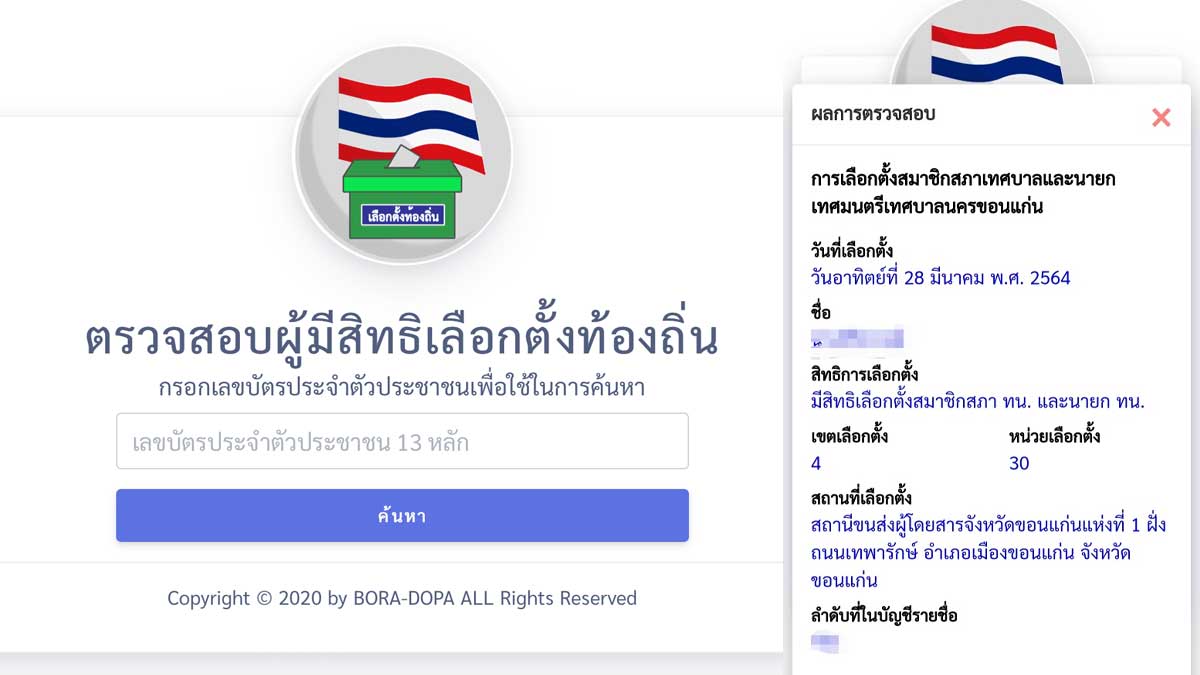
Task: Click the วันที่เลือกตั้ง field label
Action: (852, 249)
